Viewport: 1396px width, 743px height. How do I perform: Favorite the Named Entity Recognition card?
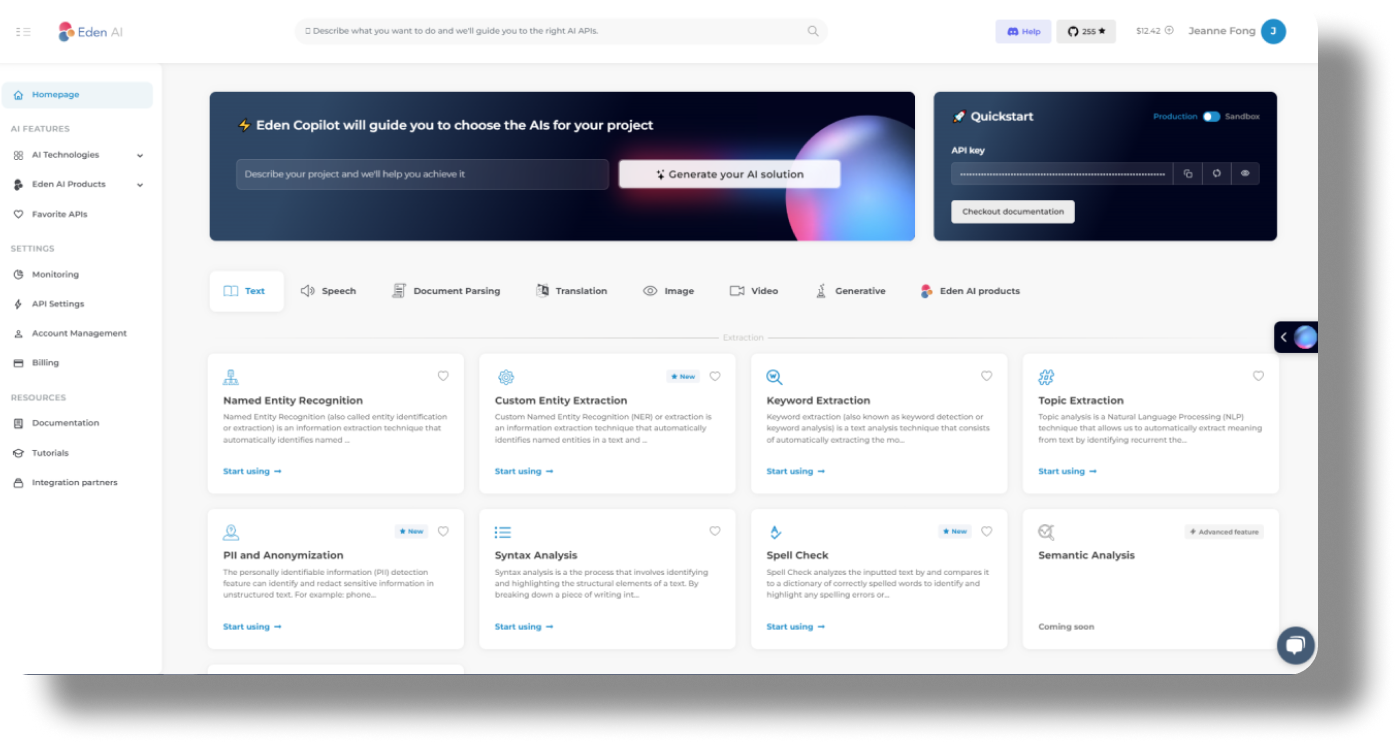[x=443, y=376]
